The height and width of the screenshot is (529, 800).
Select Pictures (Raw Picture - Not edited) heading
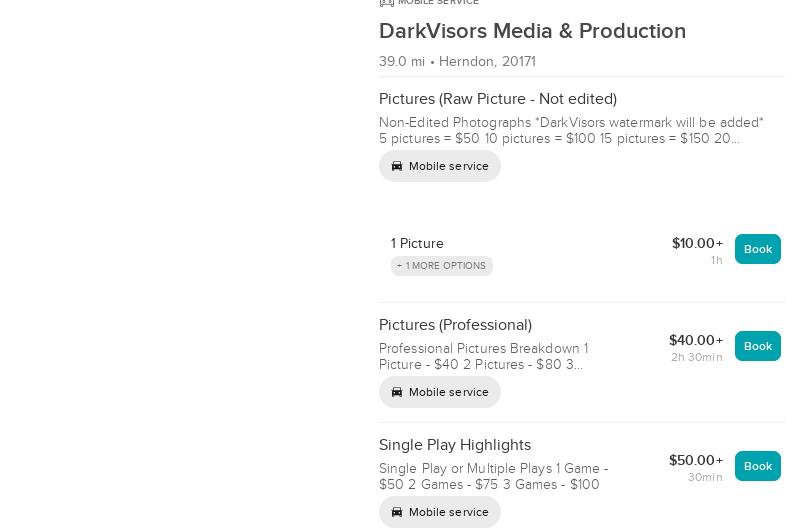pyautogui.click(x=497, y=99)
